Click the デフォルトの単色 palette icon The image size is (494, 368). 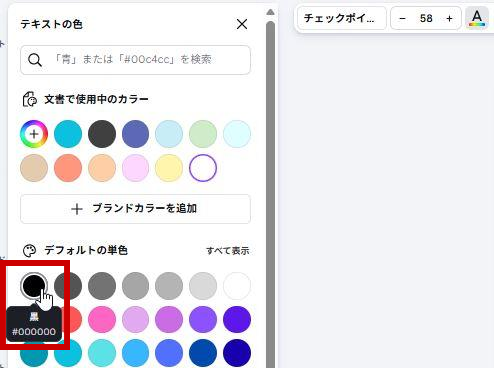pos(29,251)
